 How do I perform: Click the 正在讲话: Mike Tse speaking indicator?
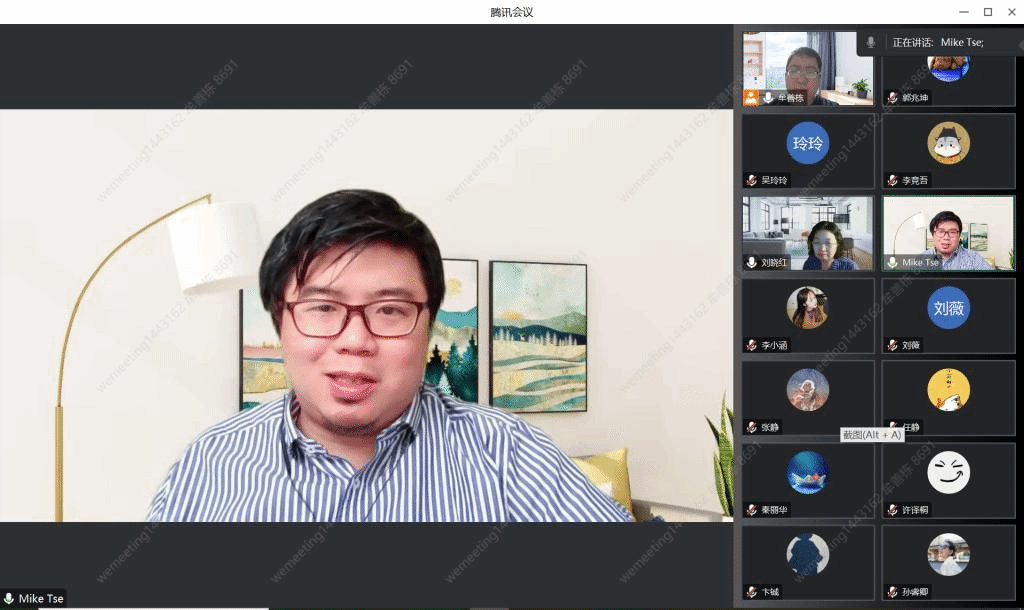[x=938, y=42]
